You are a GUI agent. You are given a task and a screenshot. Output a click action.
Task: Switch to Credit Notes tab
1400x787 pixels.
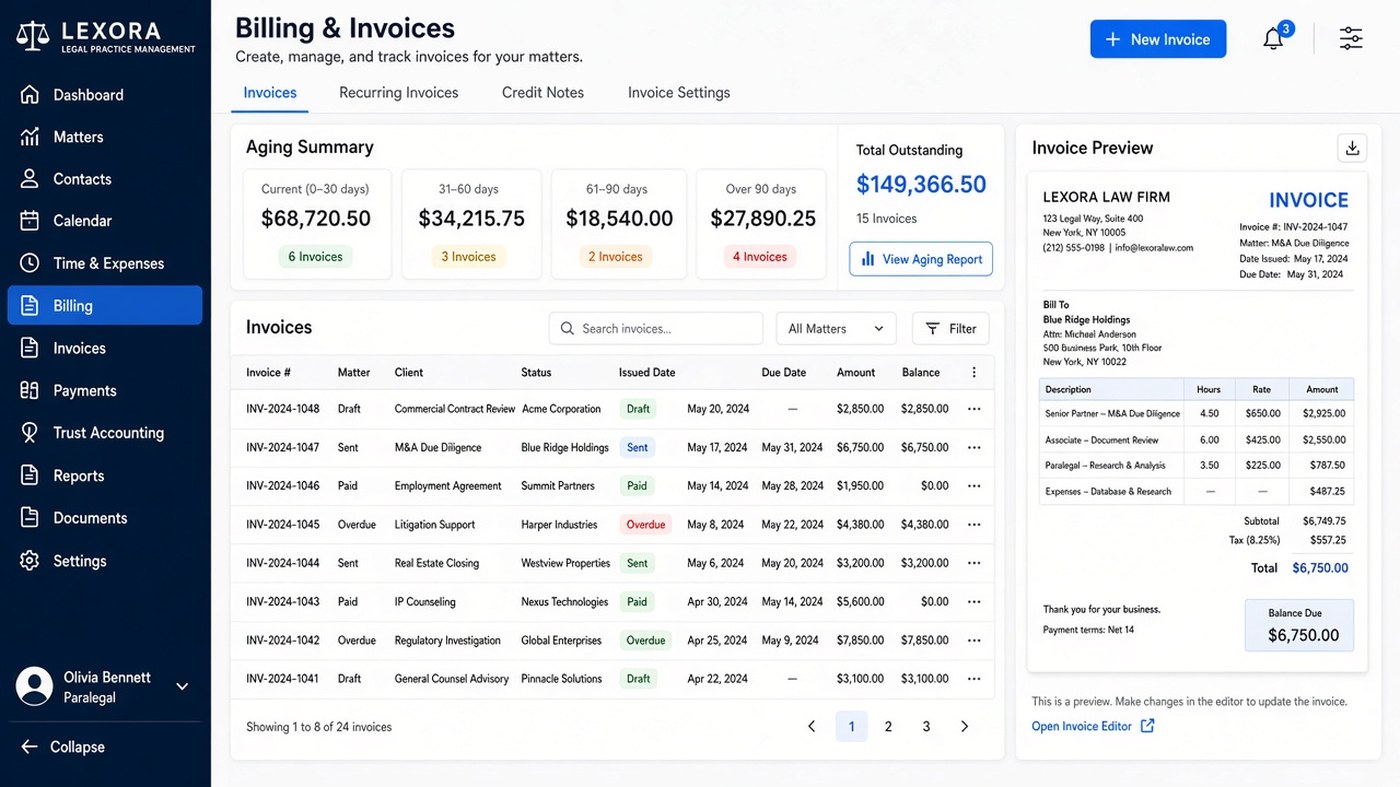point(543,92)
